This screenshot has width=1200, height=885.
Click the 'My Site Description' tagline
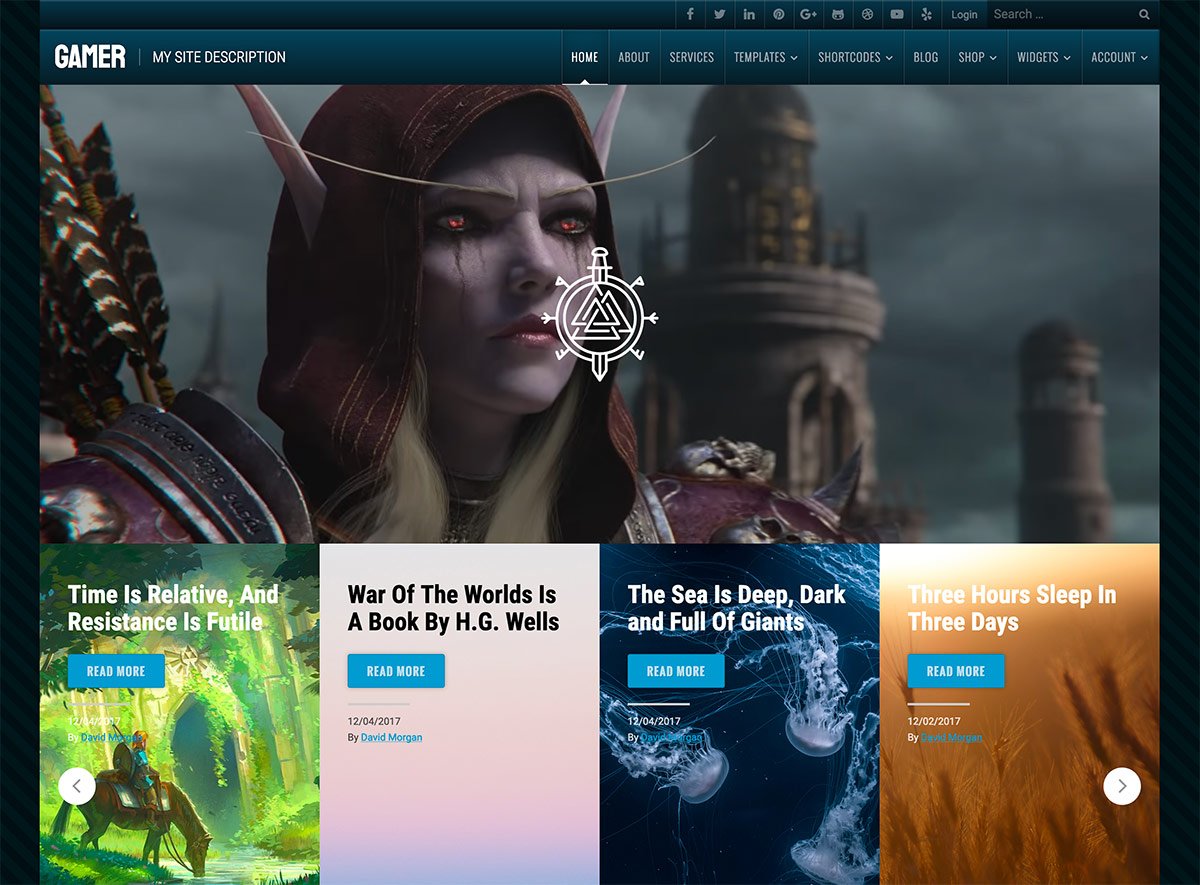(219, 57)
